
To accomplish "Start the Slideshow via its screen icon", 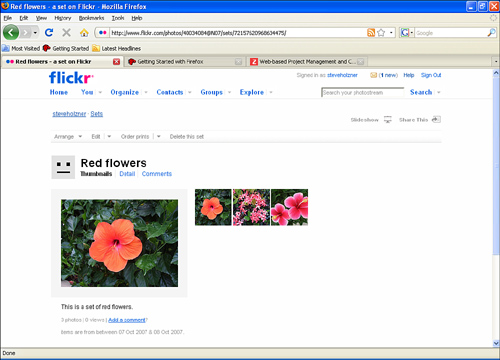I will click(x=387, y=120).
